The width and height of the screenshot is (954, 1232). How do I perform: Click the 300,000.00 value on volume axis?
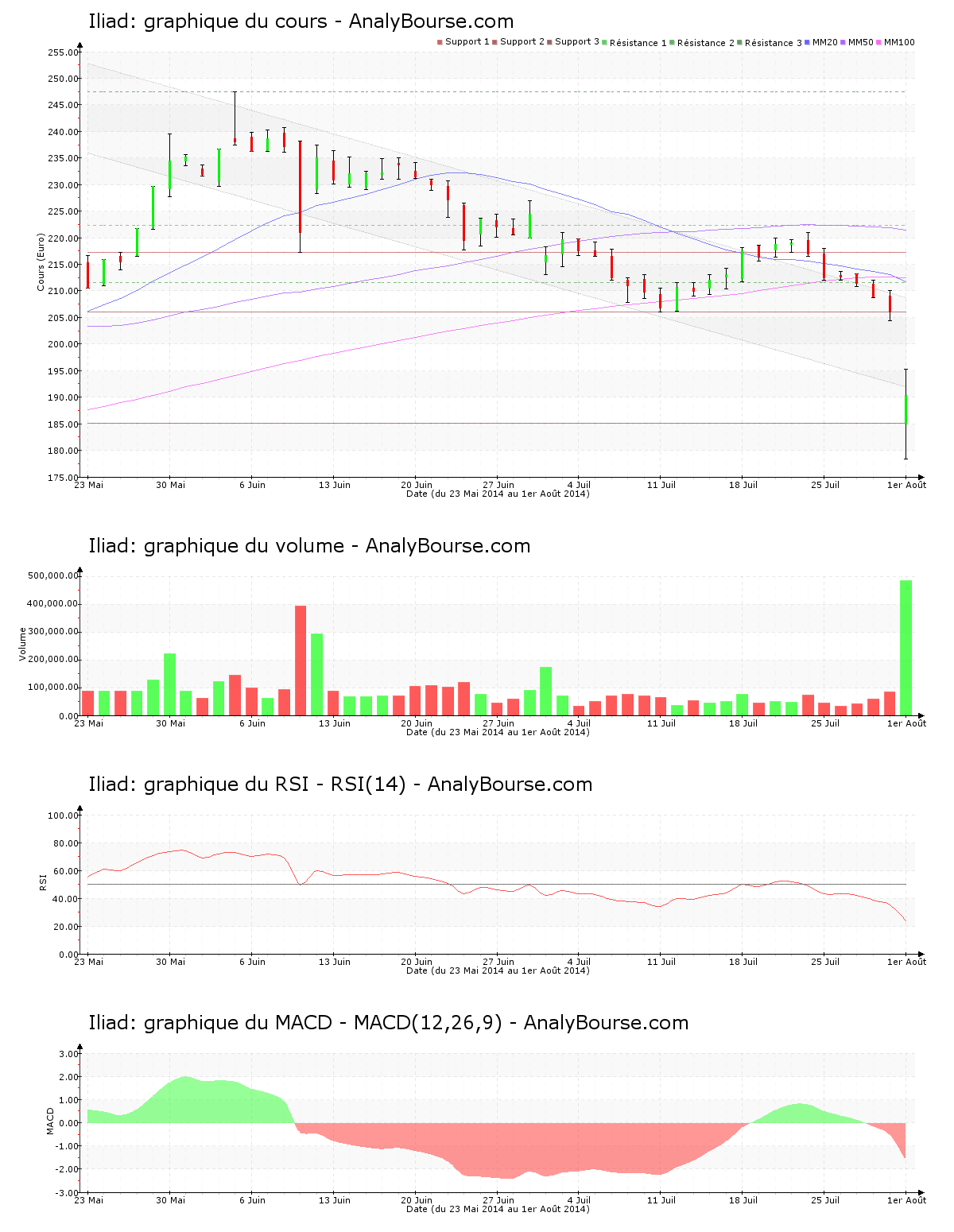pyautogui.click(x=53, y=632)
